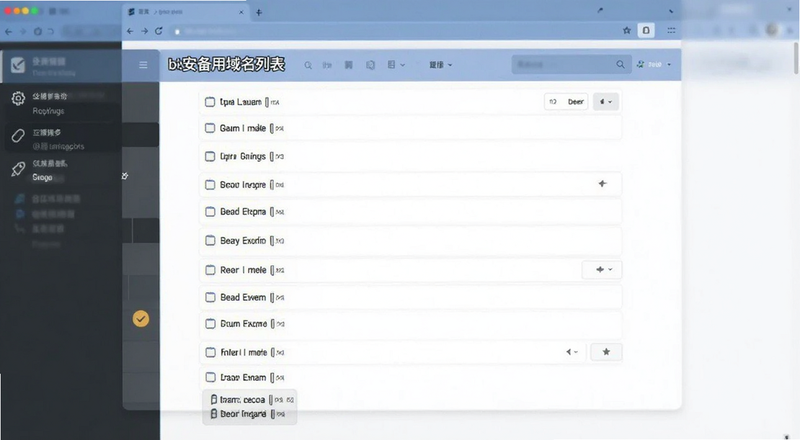Tick the checkbox for tpra Lauam
This screenshot has width=800, height=440.
pyautogui.click(x=210, y=102)
